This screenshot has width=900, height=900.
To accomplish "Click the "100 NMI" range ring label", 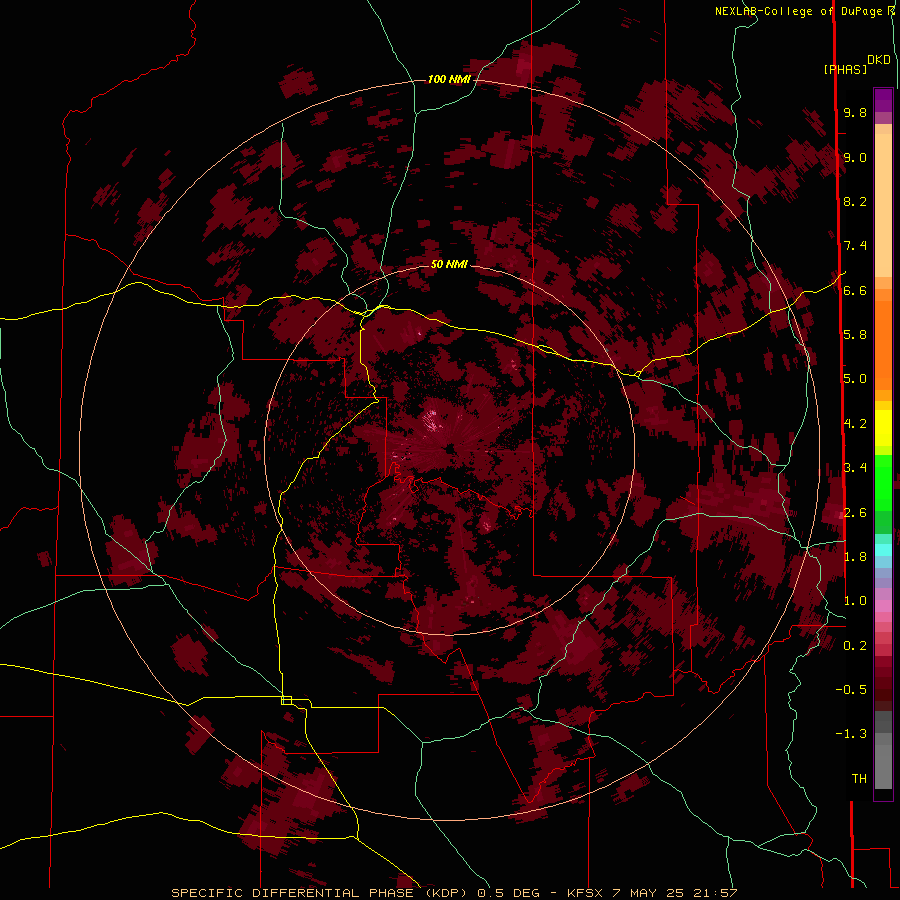I will click(449, 79).
